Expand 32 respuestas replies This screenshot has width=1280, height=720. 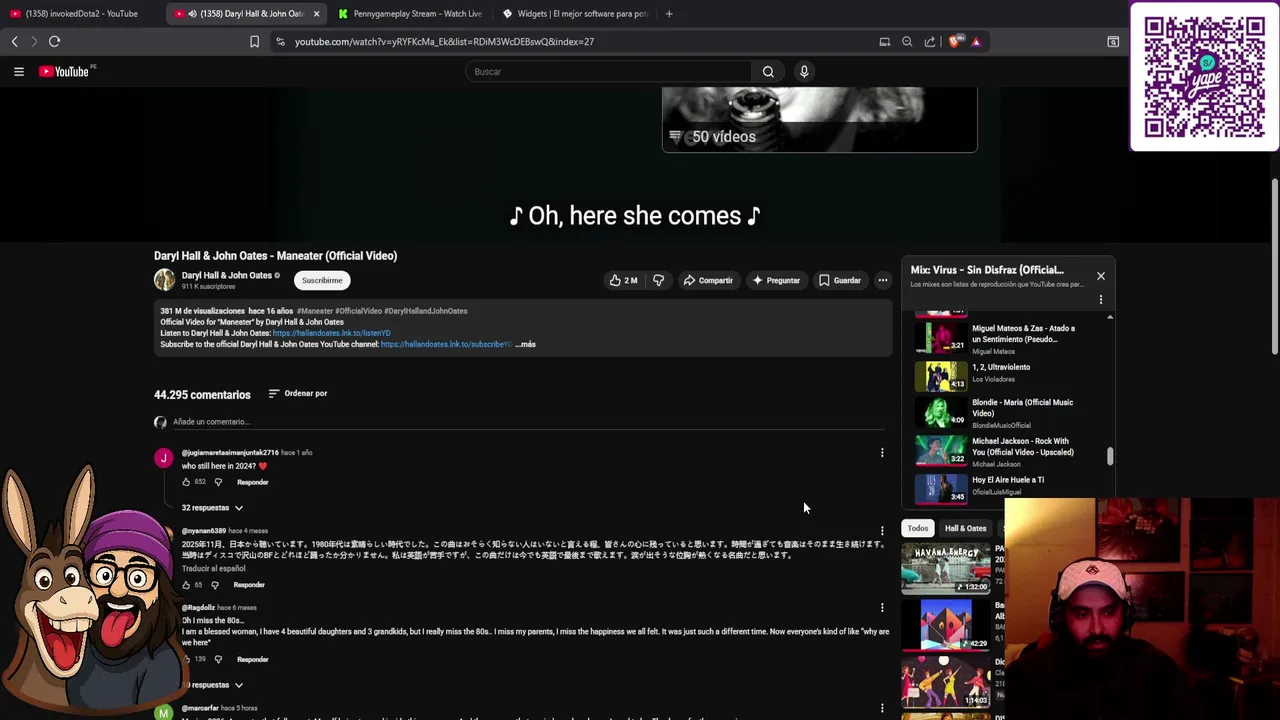tap(212, 508)
